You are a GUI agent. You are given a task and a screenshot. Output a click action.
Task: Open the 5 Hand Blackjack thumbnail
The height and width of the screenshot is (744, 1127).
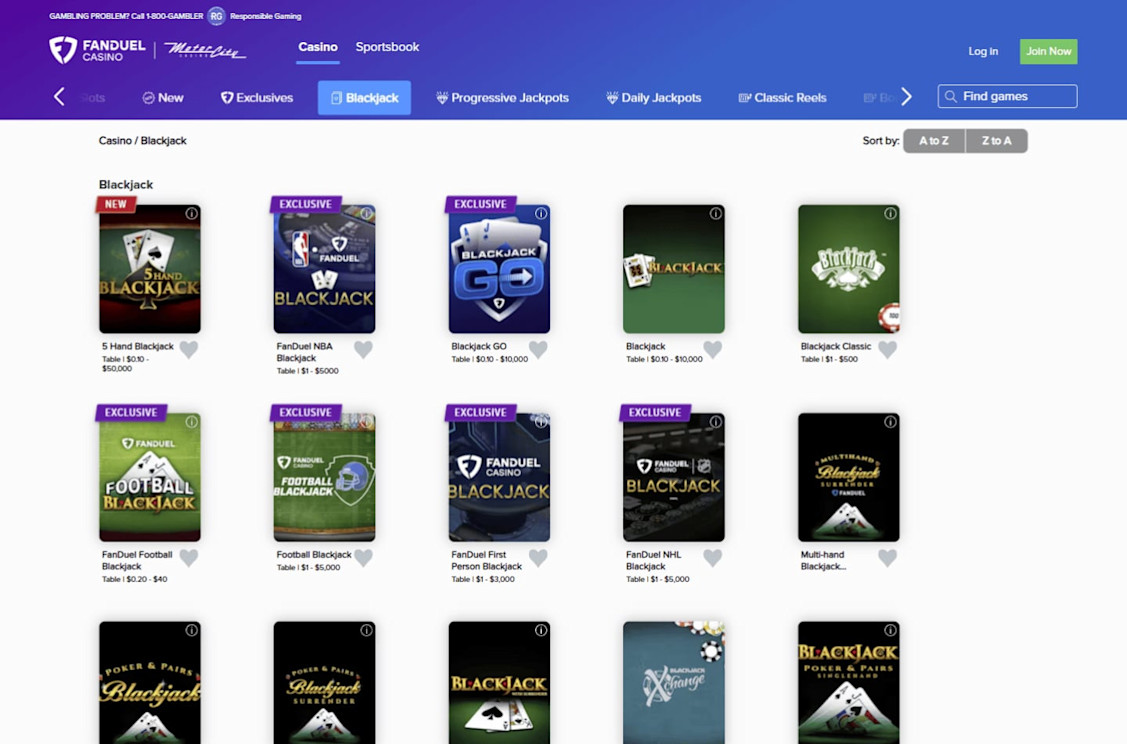click(150, 269)
